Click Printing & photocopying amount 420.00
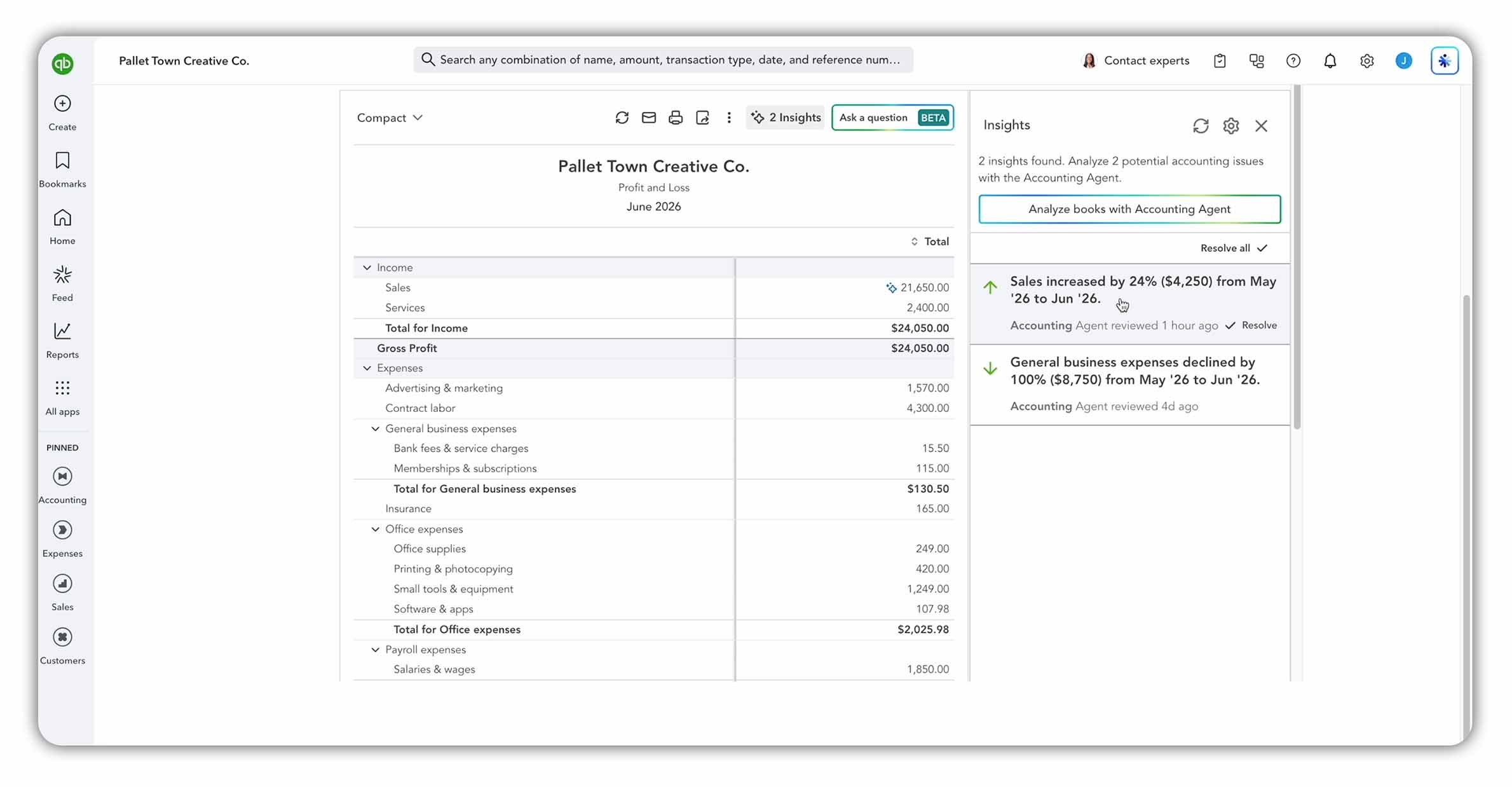The image size is (1512, 787). [x=932, y=569]
